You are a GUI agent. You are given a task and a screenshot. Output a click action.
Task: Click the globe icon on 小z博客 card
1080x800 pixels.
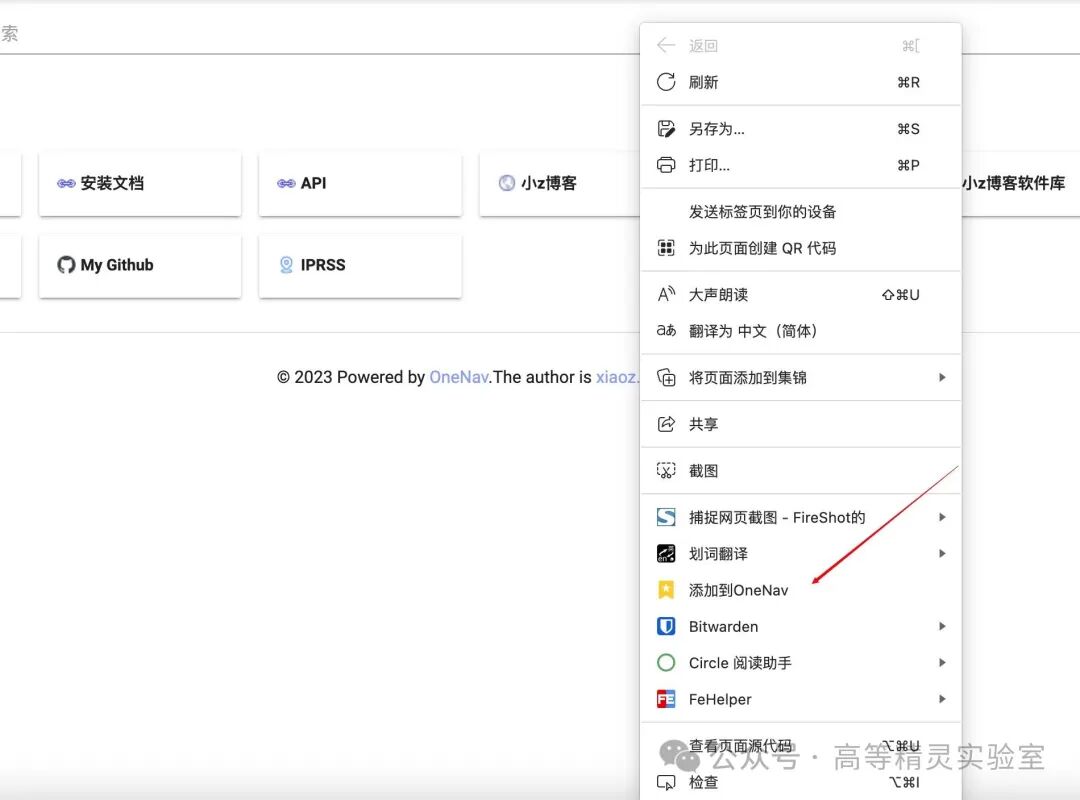506,183
